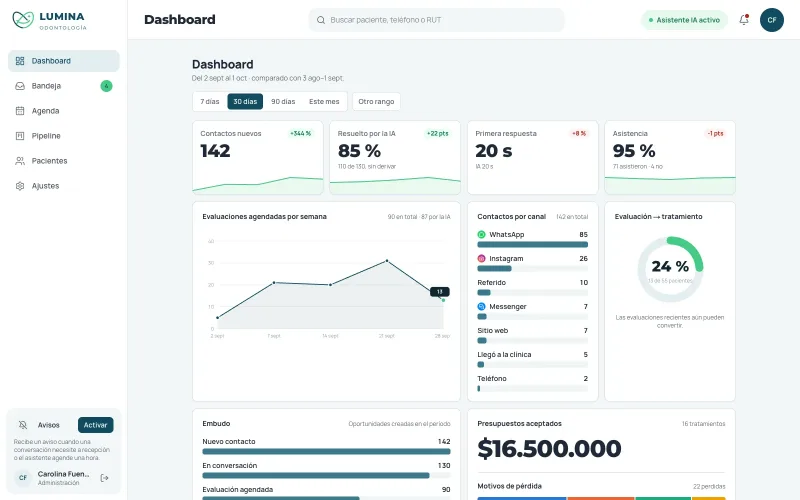
Task: Click the logout icon beside Carolina Fuen...
Action: point(105,478)
